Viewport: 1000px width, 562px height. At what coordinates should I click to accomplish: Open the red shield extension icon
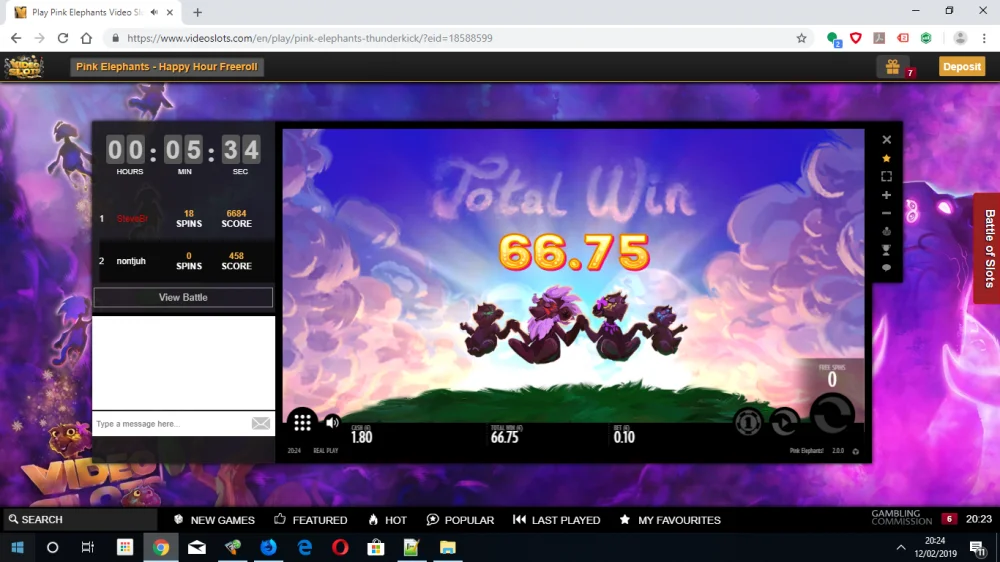click(856, 38)
